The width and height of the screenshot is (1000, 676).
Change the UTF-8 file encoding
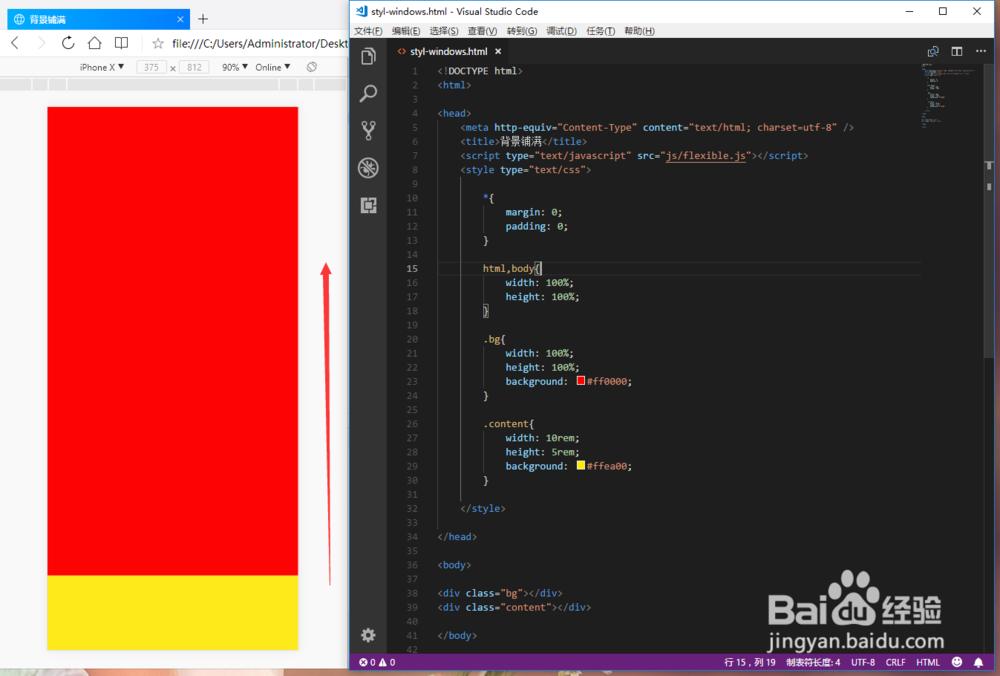863,662
